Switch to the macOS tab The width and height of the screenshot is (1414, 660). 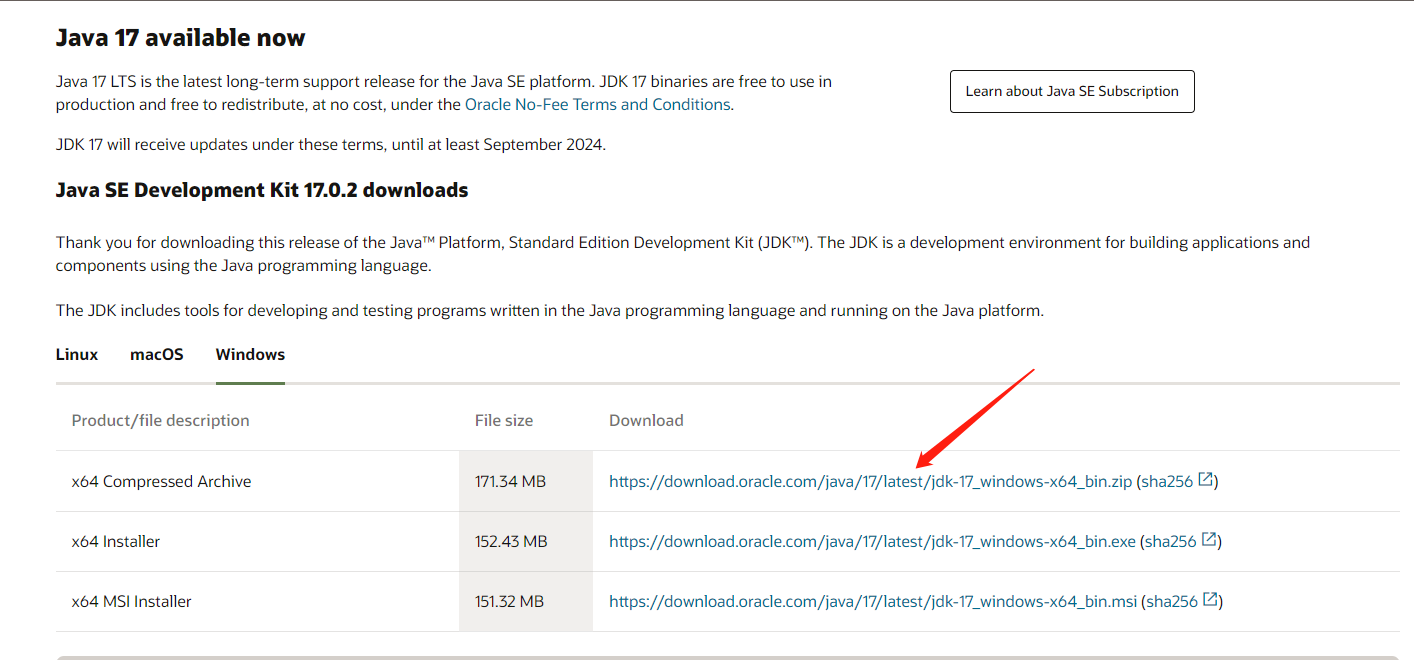[x=157, y=355]
